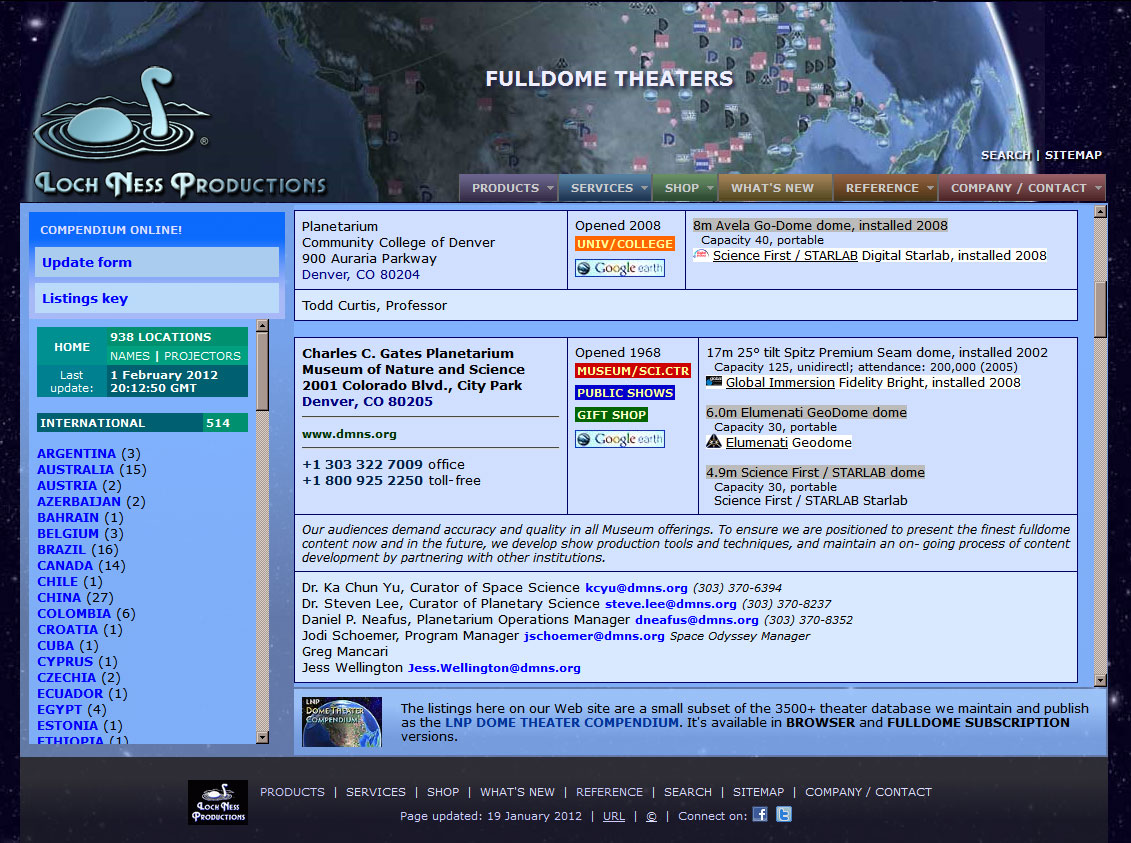Open the Ecuador country listing
Viewport: 1131px width, 843px height.
[70, 693]
